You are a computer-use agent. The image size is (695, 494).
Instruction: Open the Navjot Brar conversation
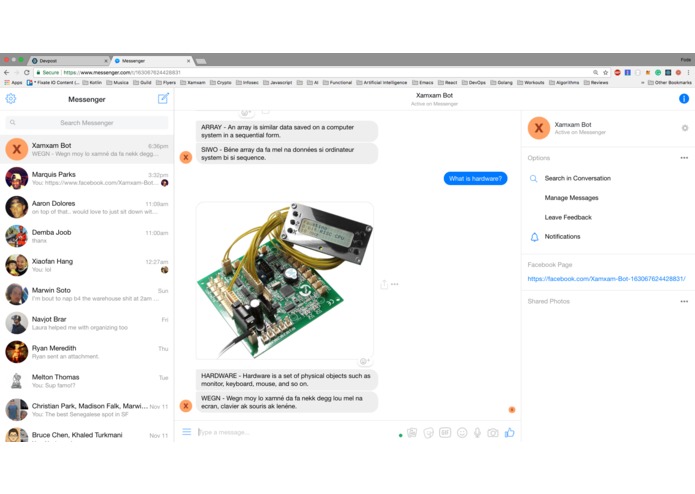(86, 323)
